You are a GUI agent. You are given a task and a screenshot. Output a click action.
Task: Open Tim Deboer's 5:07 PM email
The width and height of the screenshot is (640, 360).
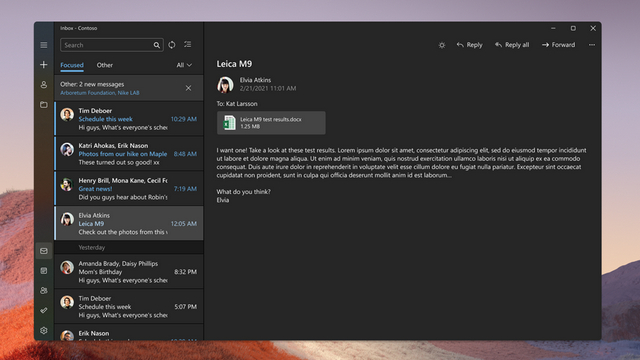[x=129, y=307]
